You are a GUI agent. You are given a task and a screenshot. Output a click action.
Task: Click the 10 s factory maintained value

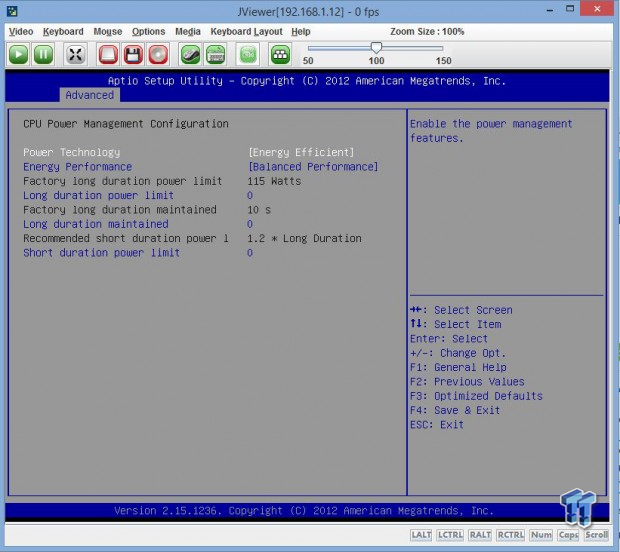[x=259, y=210]
